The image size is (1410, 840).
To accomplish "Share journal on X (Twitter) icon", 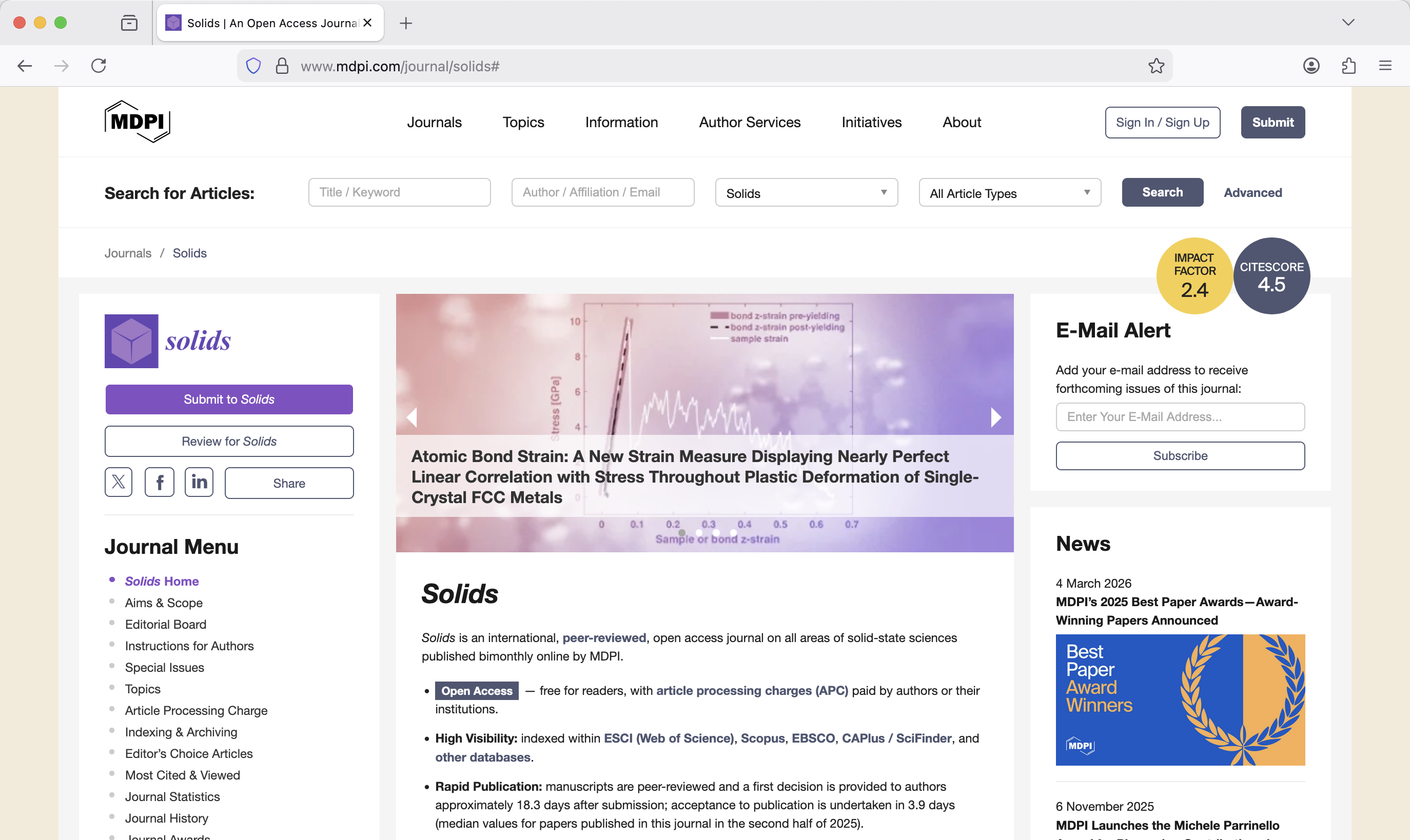I will pos(119,482).
